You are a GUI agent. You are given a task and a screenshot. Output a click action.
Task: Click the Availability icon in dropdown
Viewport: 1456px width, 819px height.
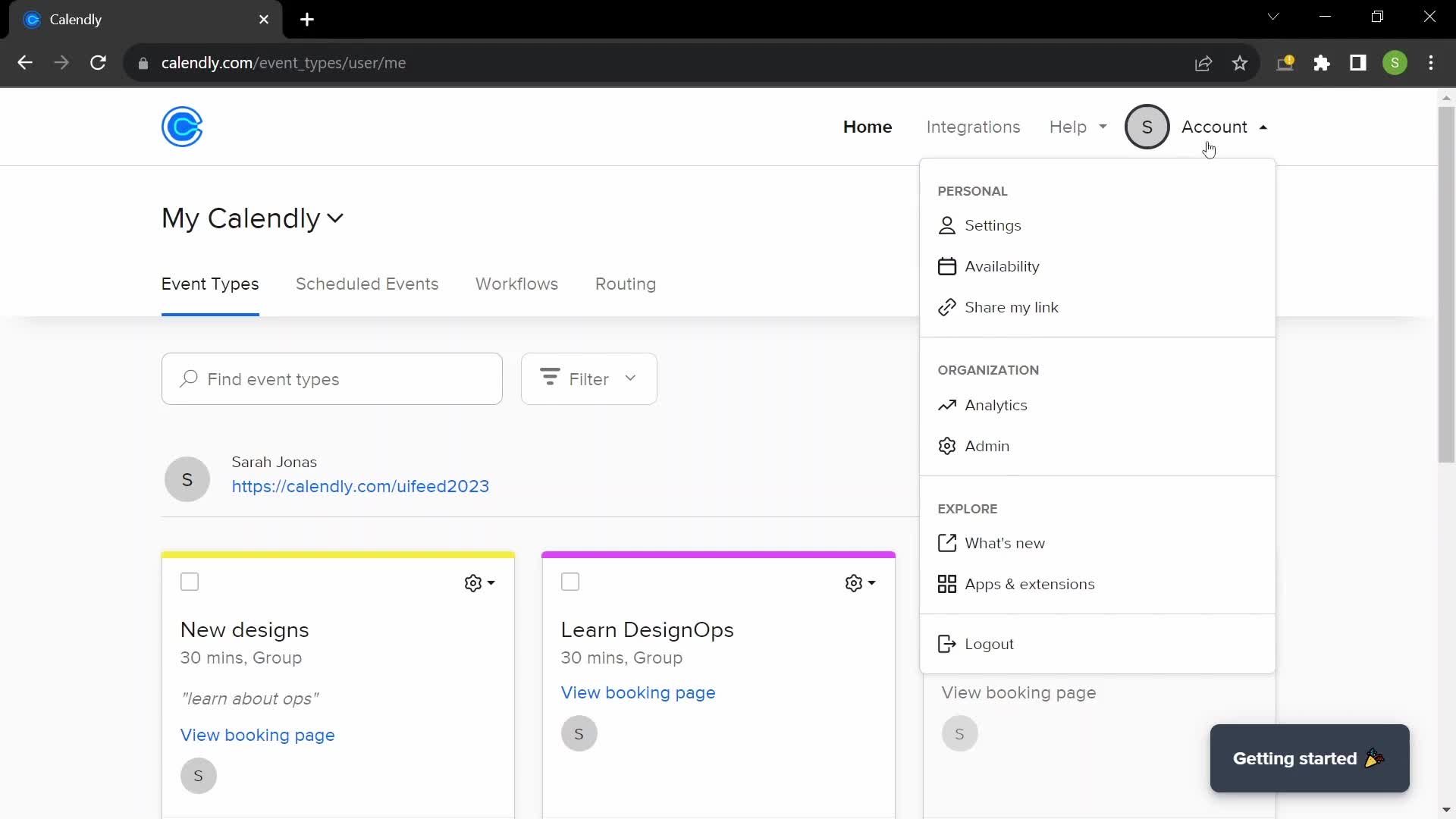947,265
